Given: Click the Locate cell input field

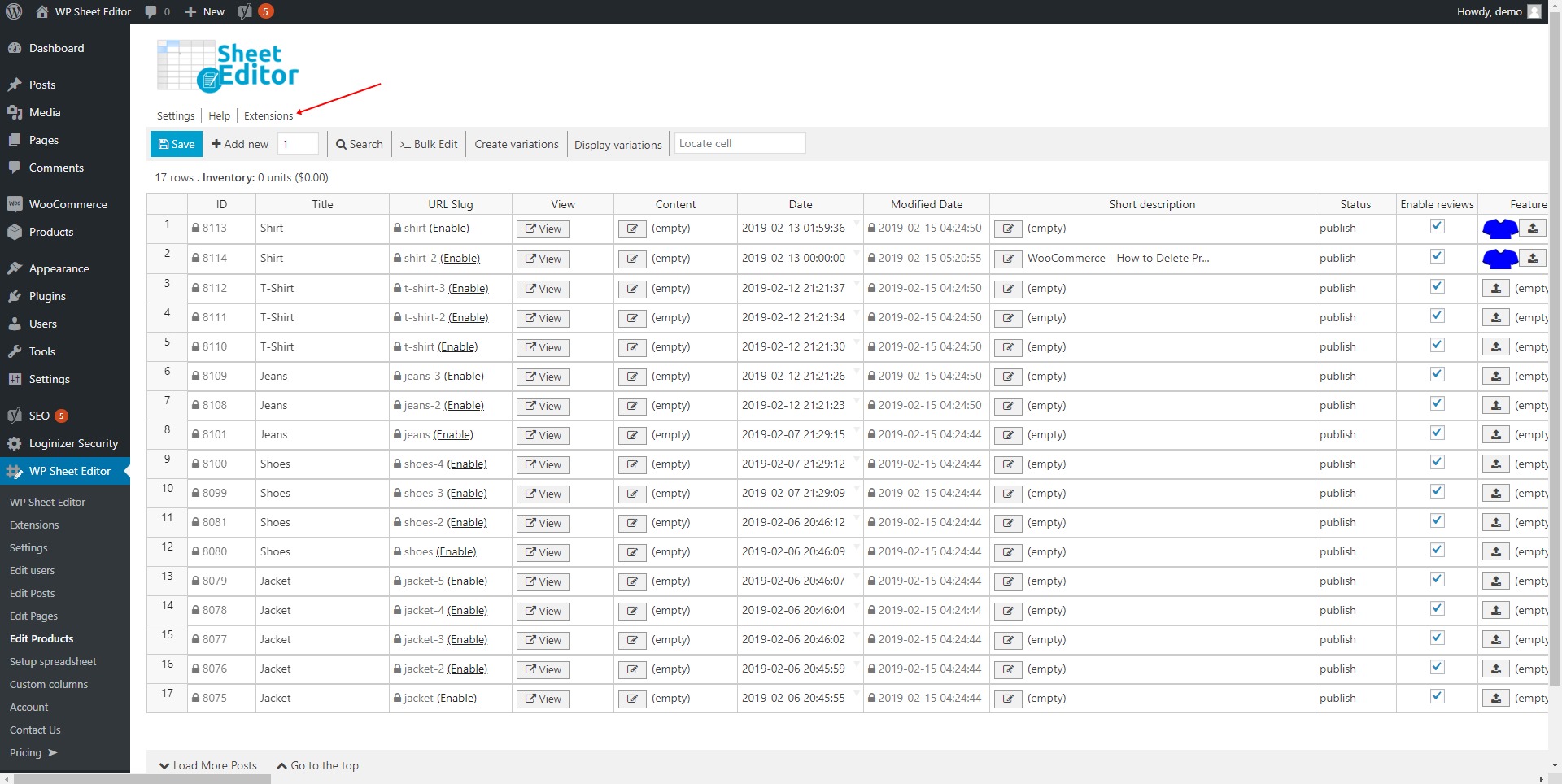Looking at the screenshot, I should [x=740, y=143].
